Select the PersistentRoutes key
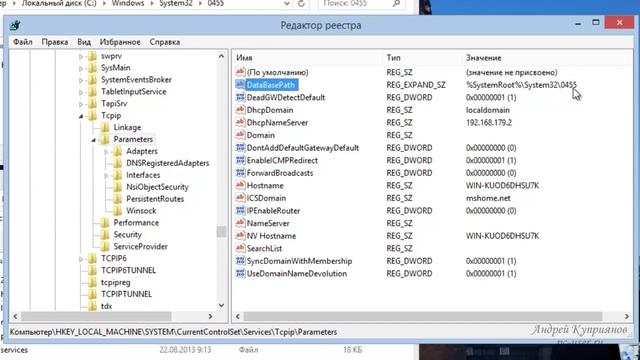The height and width of the screenshot is (360, 640). point(155,199)
